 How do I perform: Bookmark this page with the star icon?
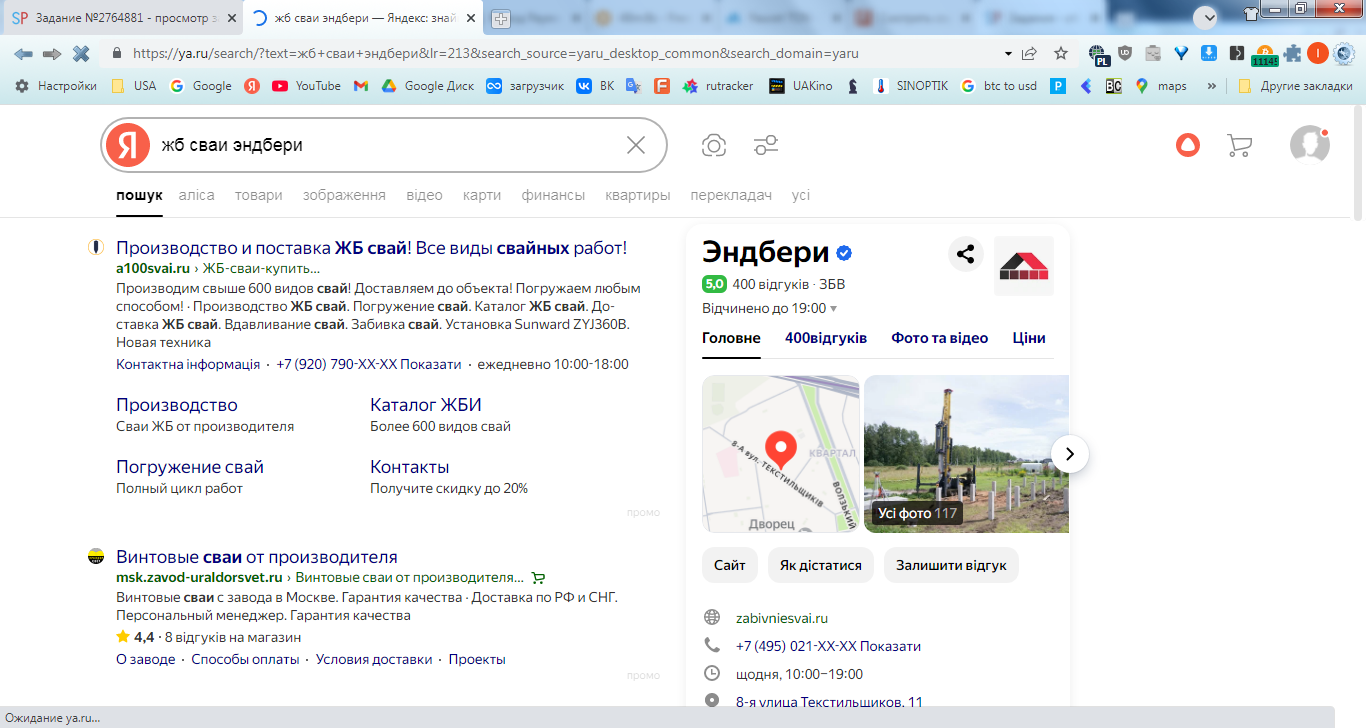[x=1061, y=54]
